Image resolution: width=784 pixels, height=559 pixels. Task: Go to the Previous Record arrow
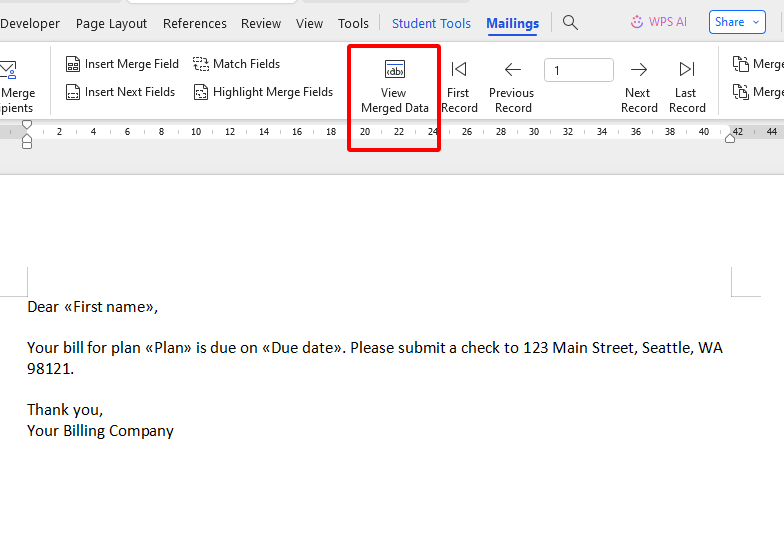point(512,69)
